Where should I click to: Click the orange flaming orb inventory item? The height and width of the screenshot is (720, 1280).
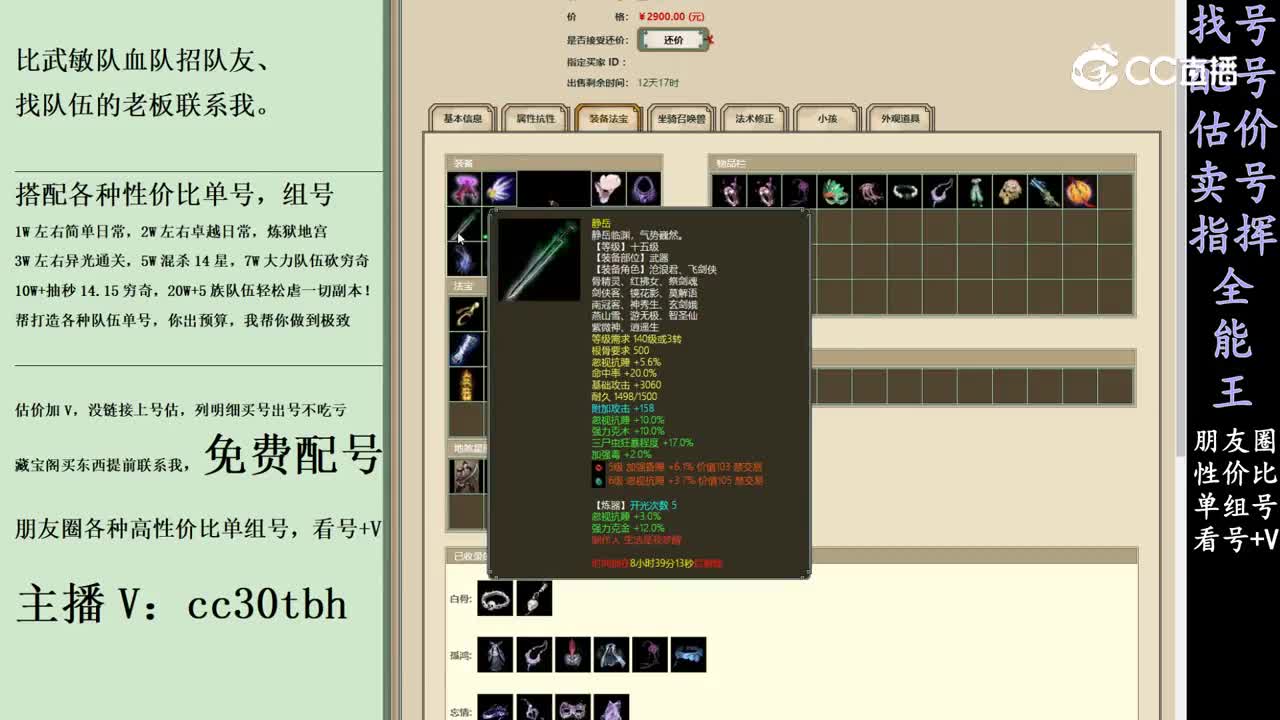(x=1079, y=191)
